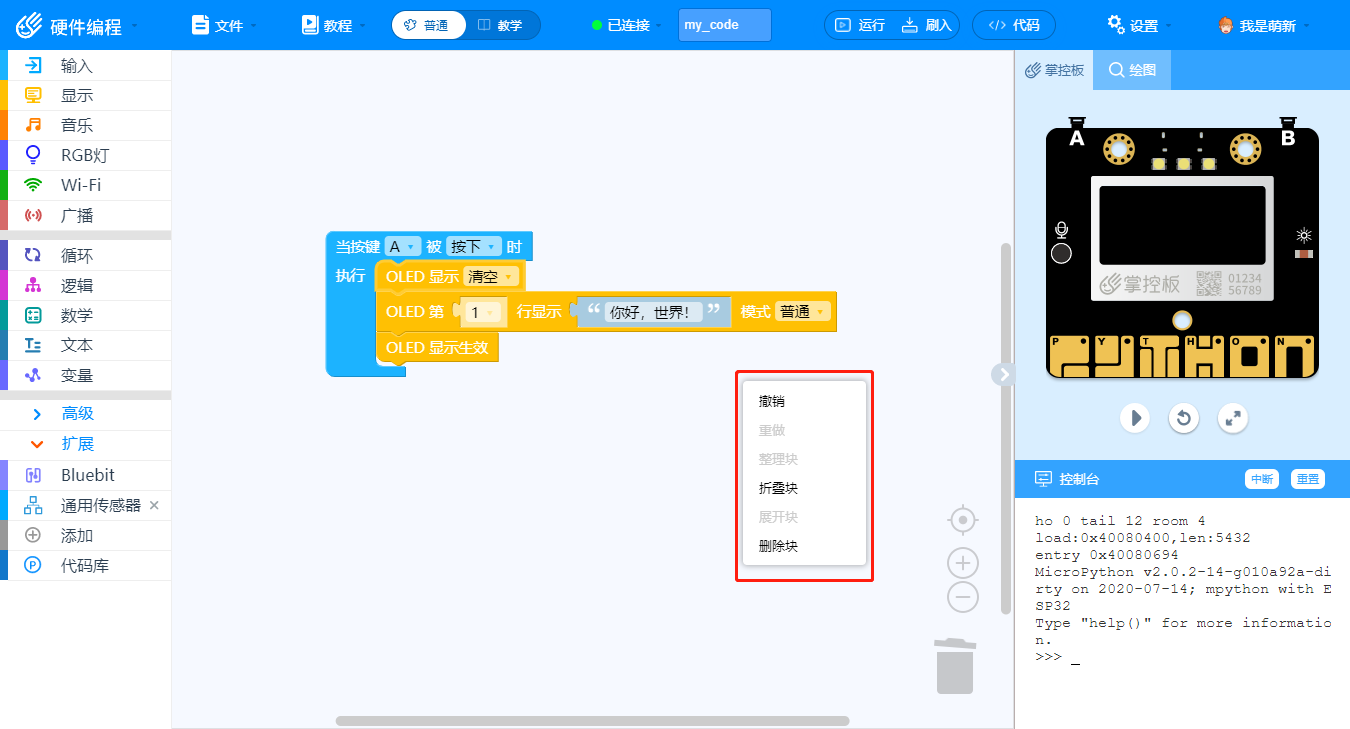Switch to 教学 (teaching) mode

[x=501, y=25]
